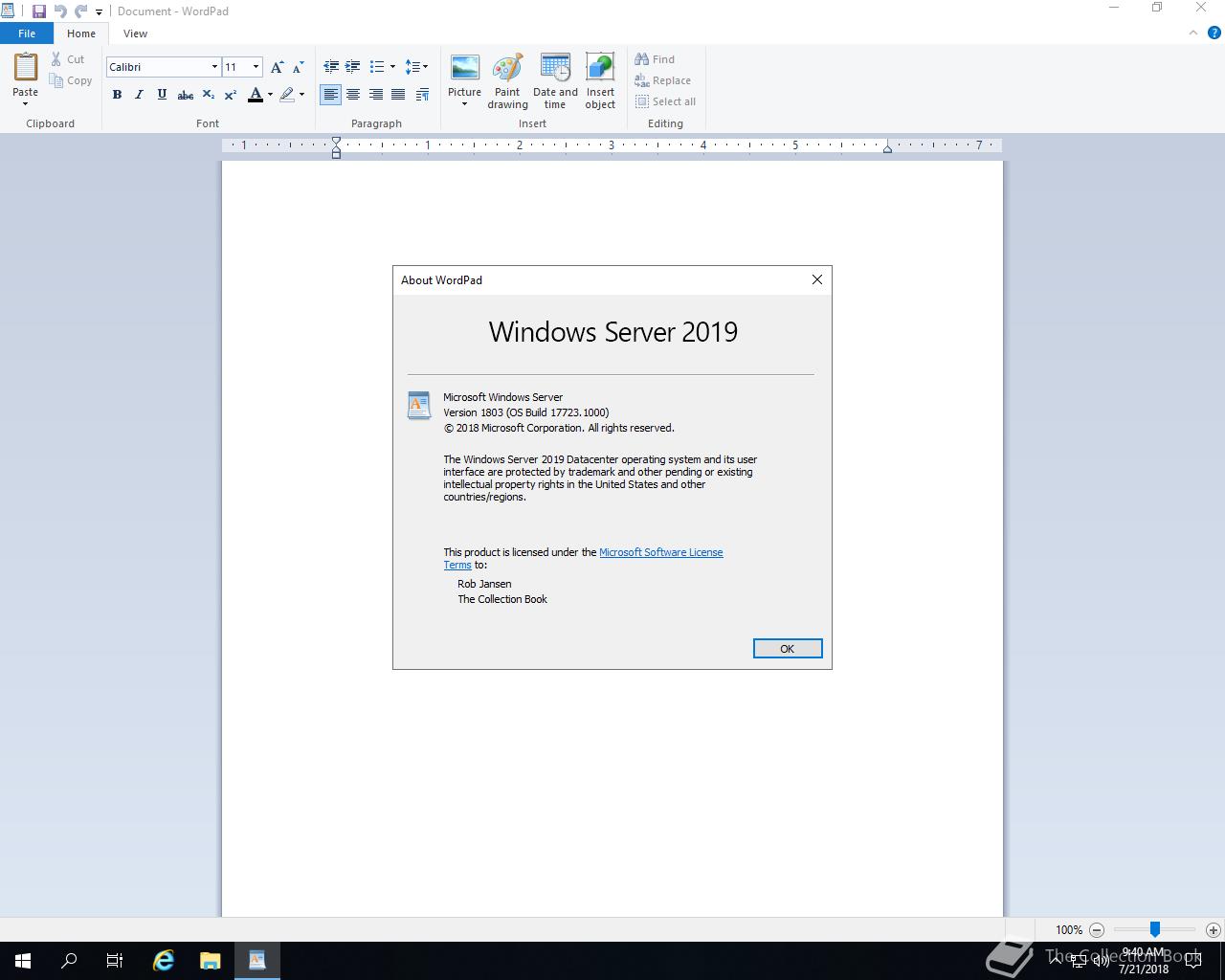The width and height of the screenshot is (1225, 980).
Task: Click OK in About WordPad dialog
Action: [788, 649]
